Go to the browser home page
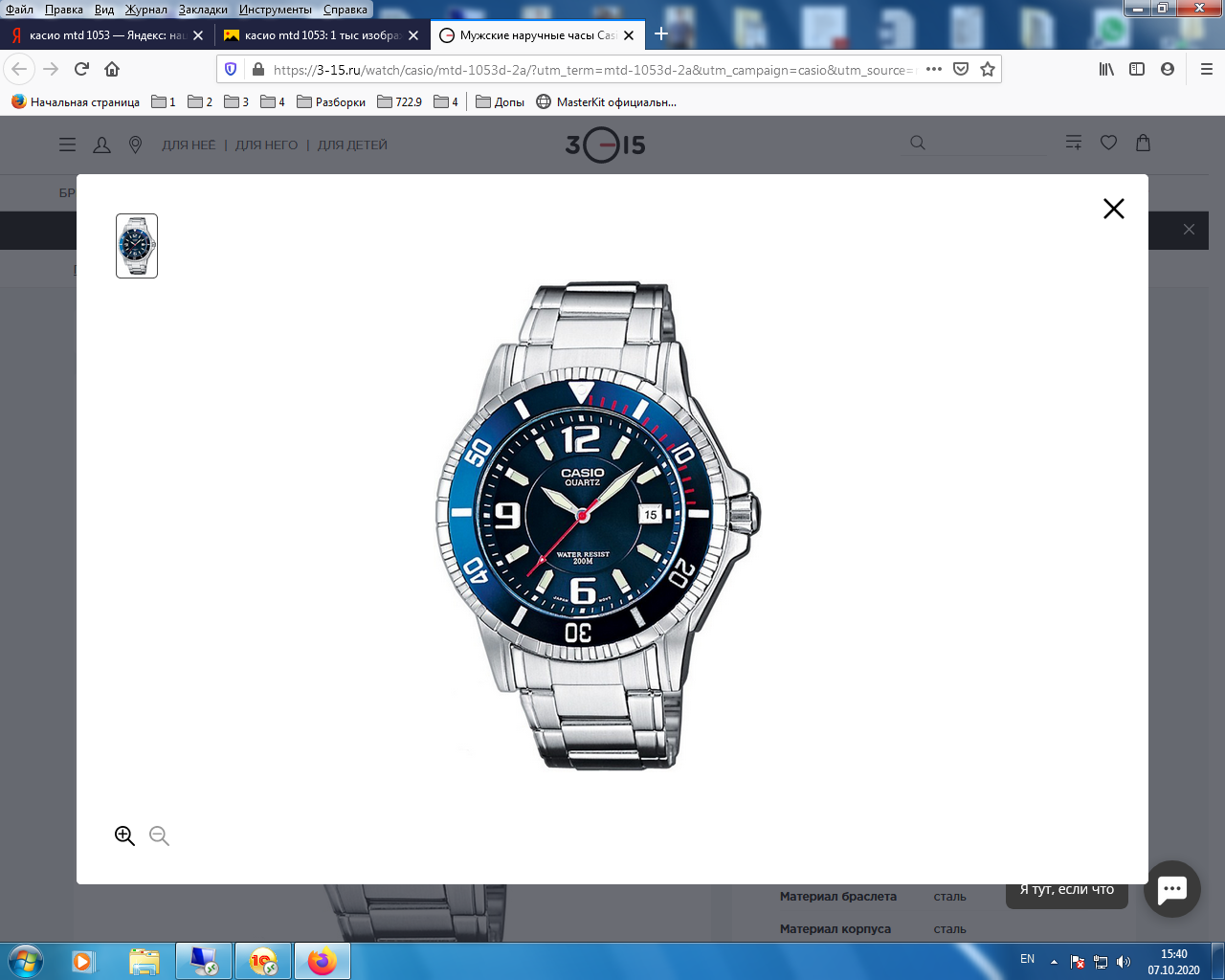Image resolution: width=1225 pixels, height=980 pixels. tap(112, 69)
